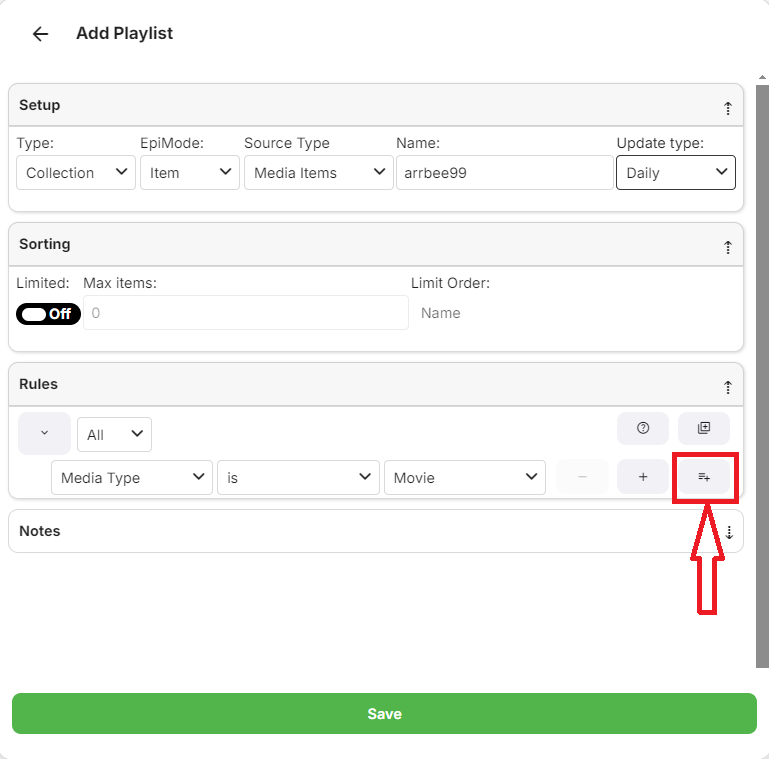Collapse the Rules section
Image resolution: width=769 pixels, height=759 pixels.
click(727, 386)
